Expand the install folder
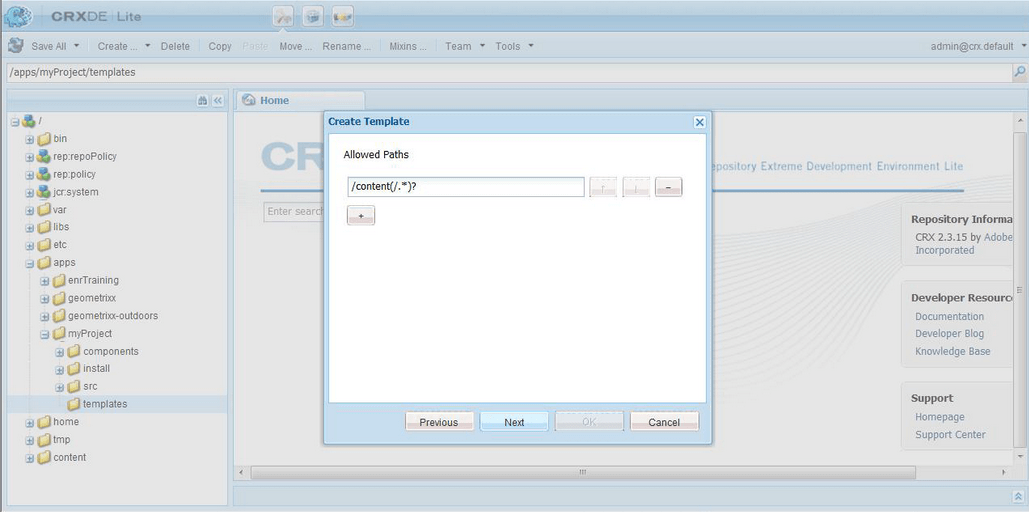1029x512 pixels. click(x=60, y=370)
